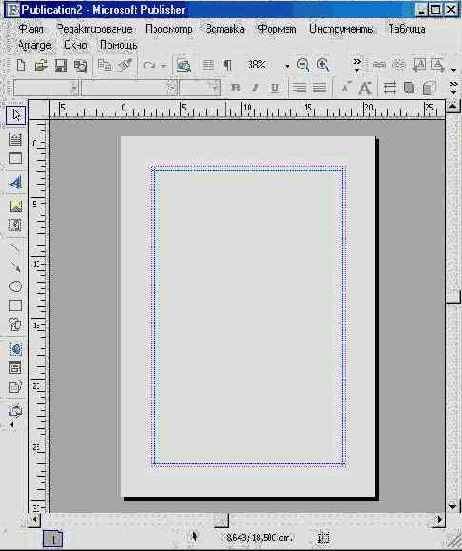Open the Помощь menu
The width and height of the screenshot is (462, 551).
pos(118,45)
